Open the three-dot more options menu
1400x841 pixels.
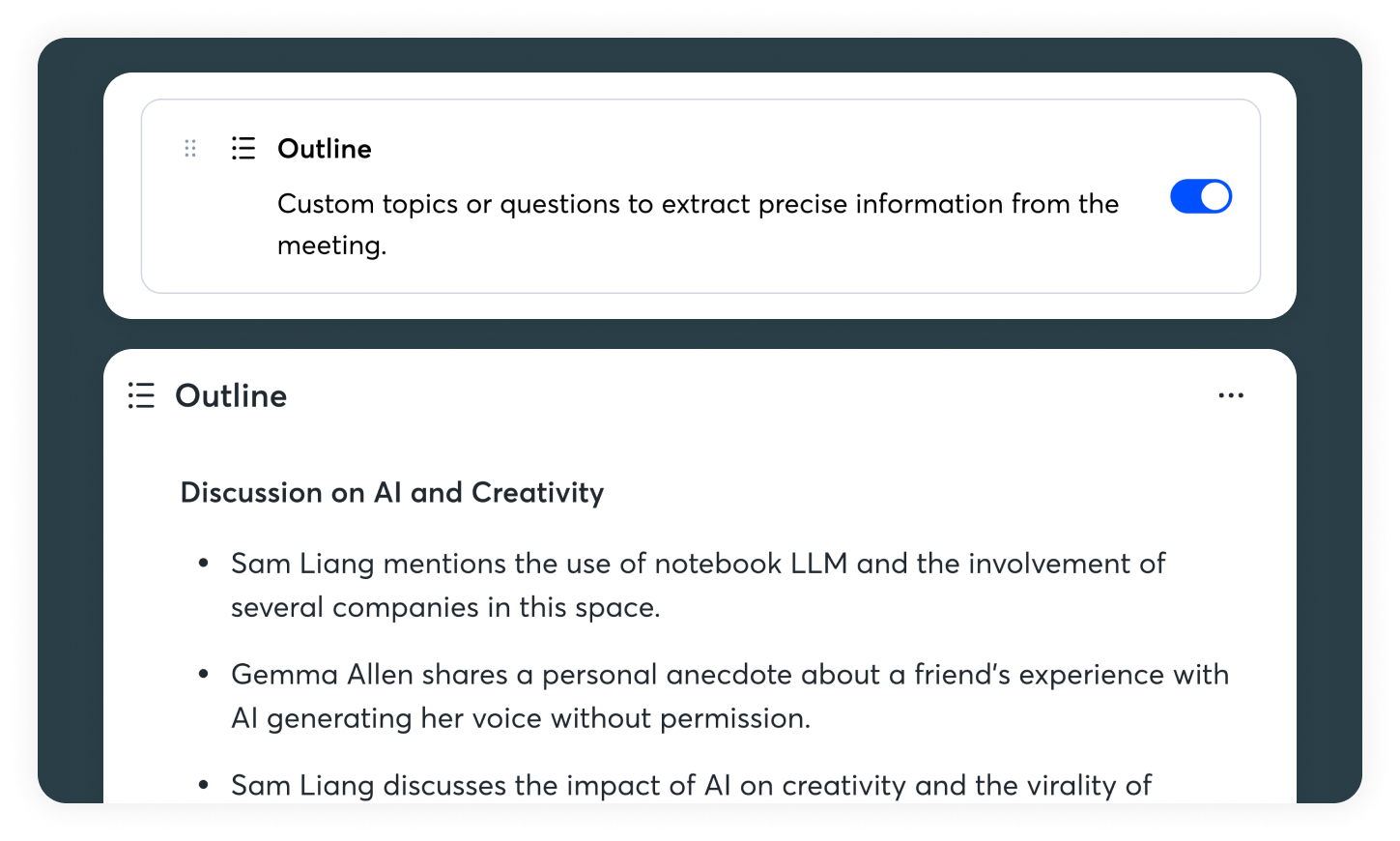click(1230, 395)
